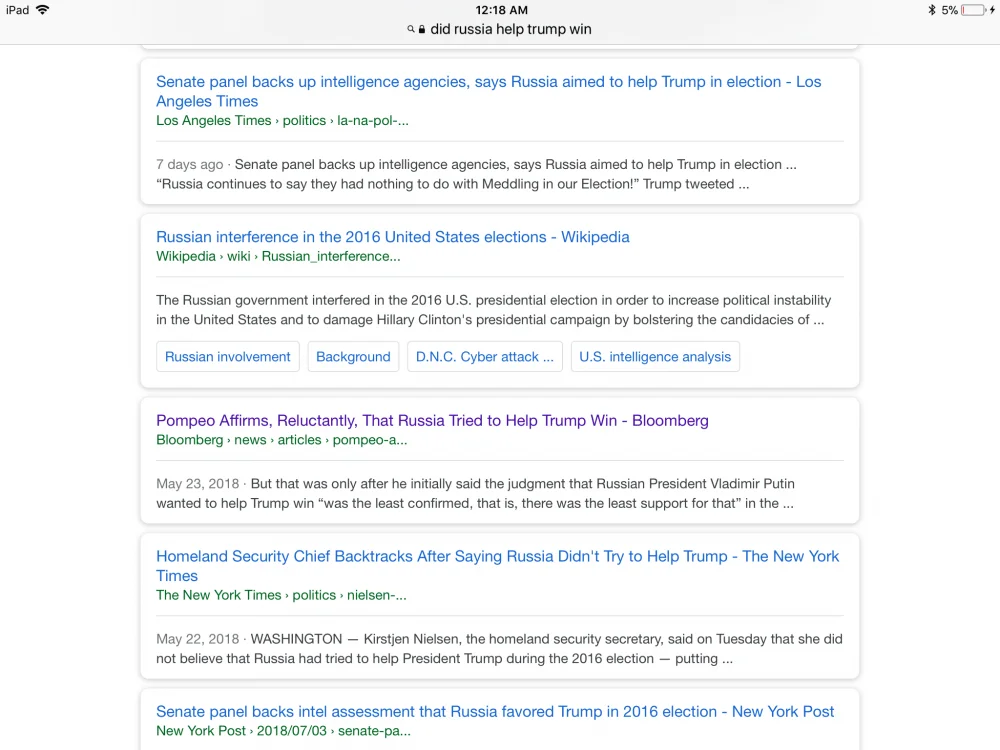This screenshot has width=1000, height=750.
Task: Tap the search magnifier icon in address bar
Action: pyautogui.click(x=411, y=29)
